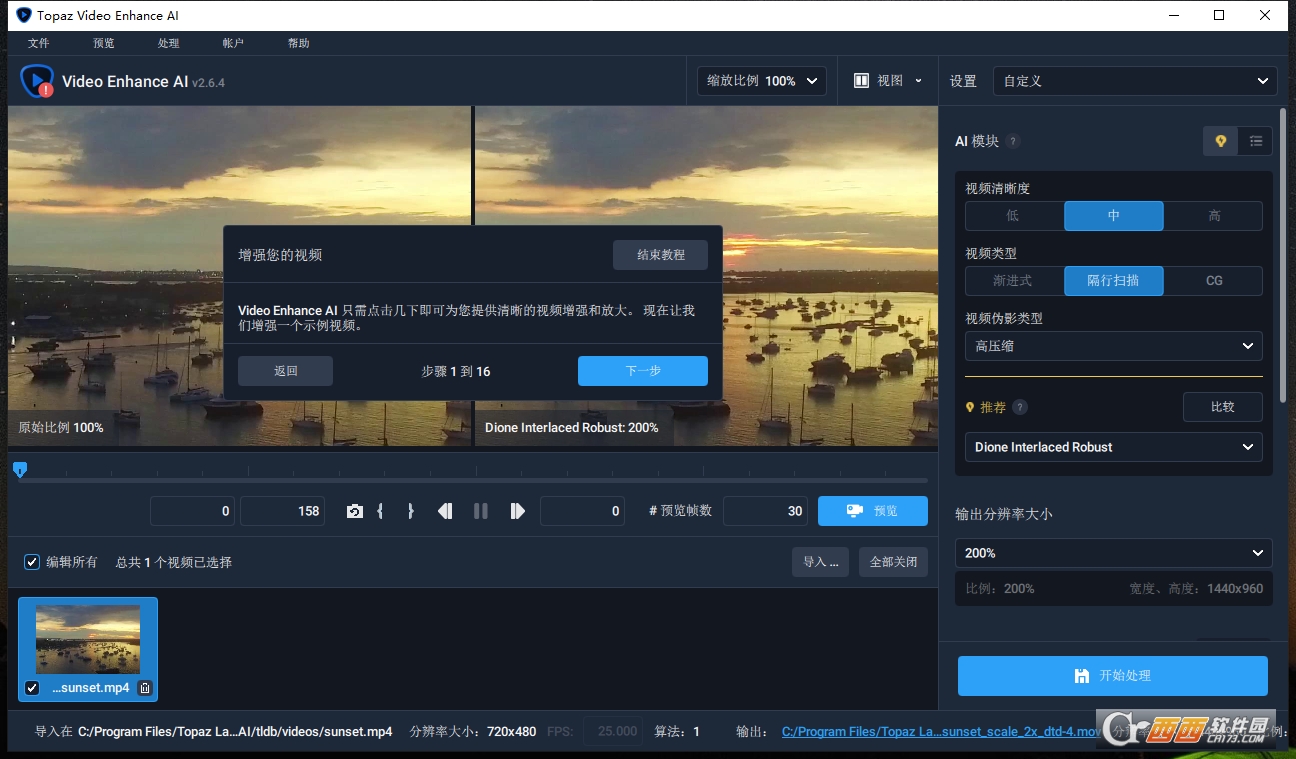The width and height of the screenshot is (1296, 759).
Task: Click the 视图 layout icon
Action: point(861,81)
